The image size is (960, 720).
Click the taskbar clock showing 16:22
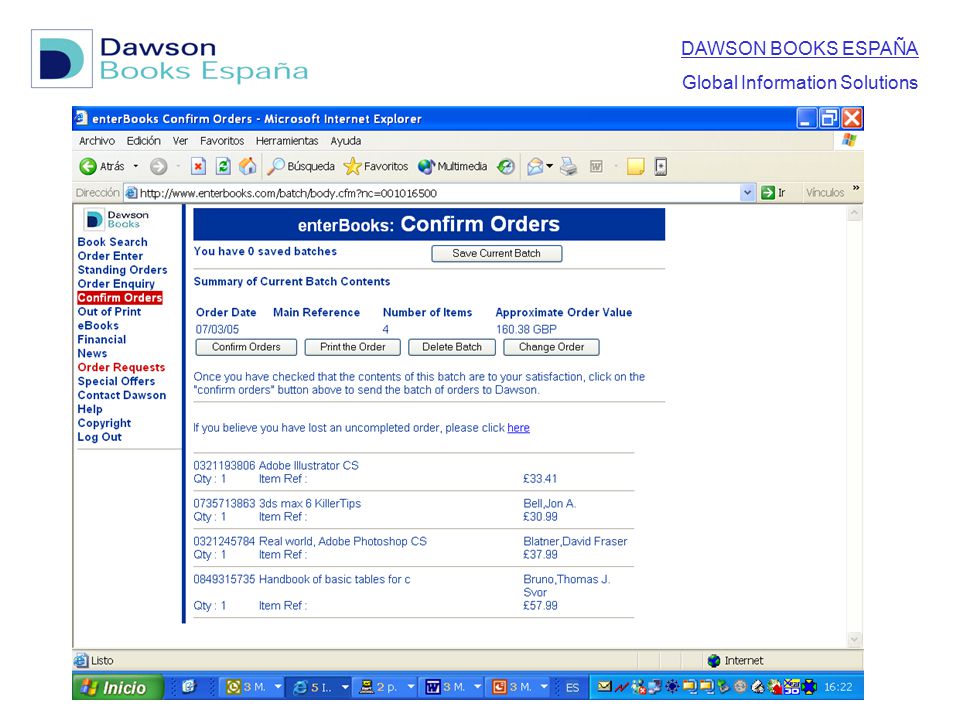(x=838, y=687)
